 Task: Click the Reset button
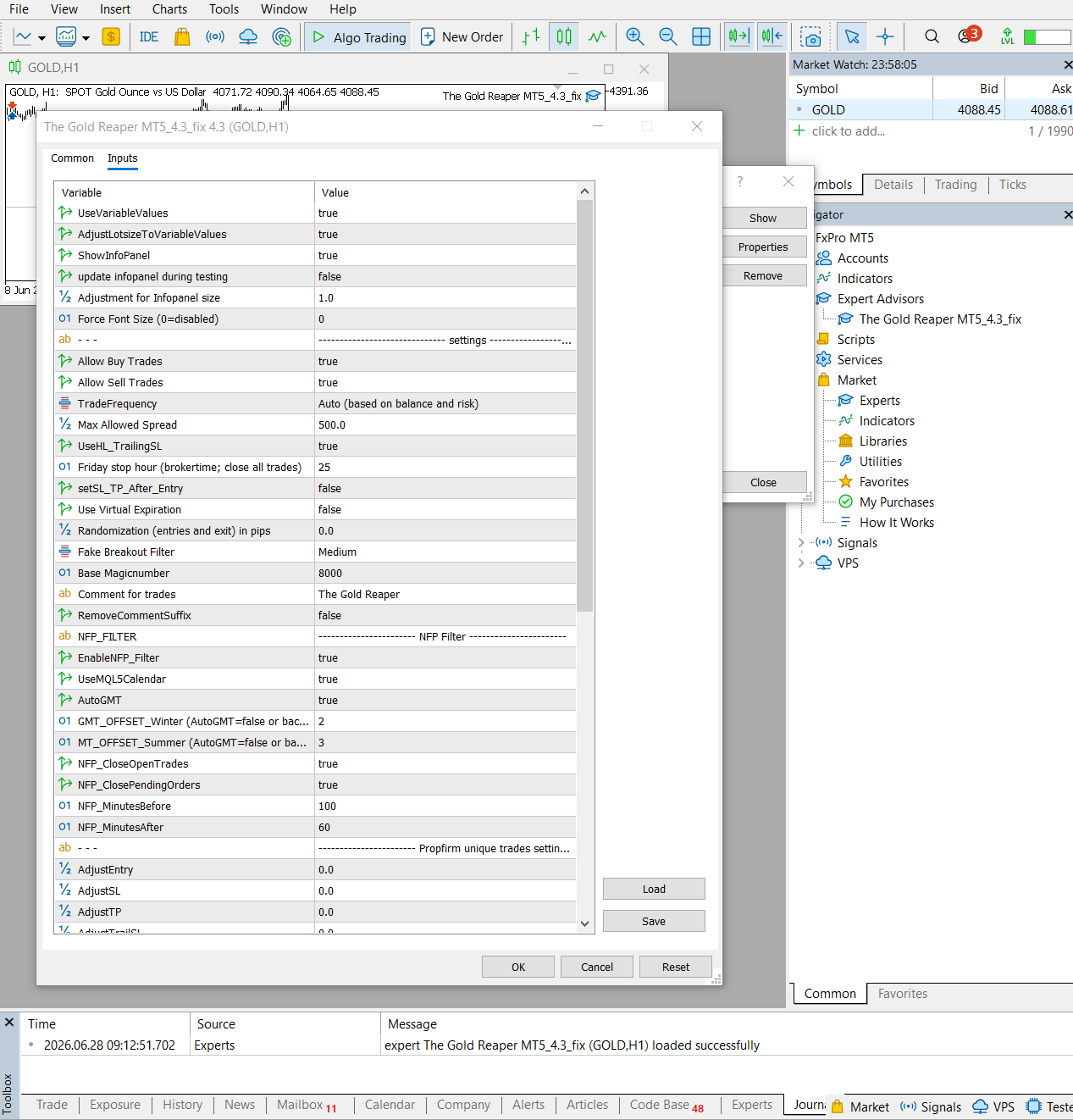(676, 967)
